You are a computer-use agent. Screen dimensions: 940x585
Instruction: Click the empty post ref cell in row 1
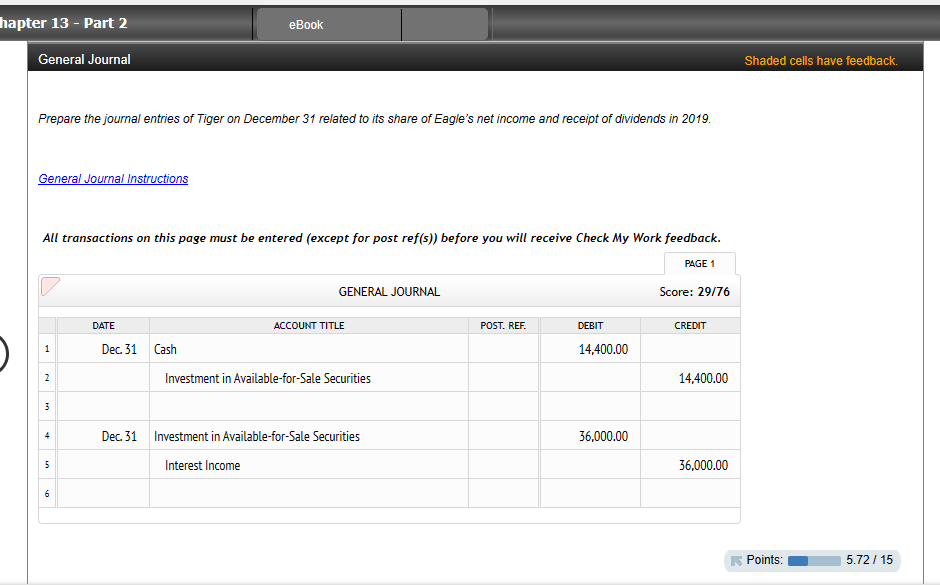tap(503, 349)
